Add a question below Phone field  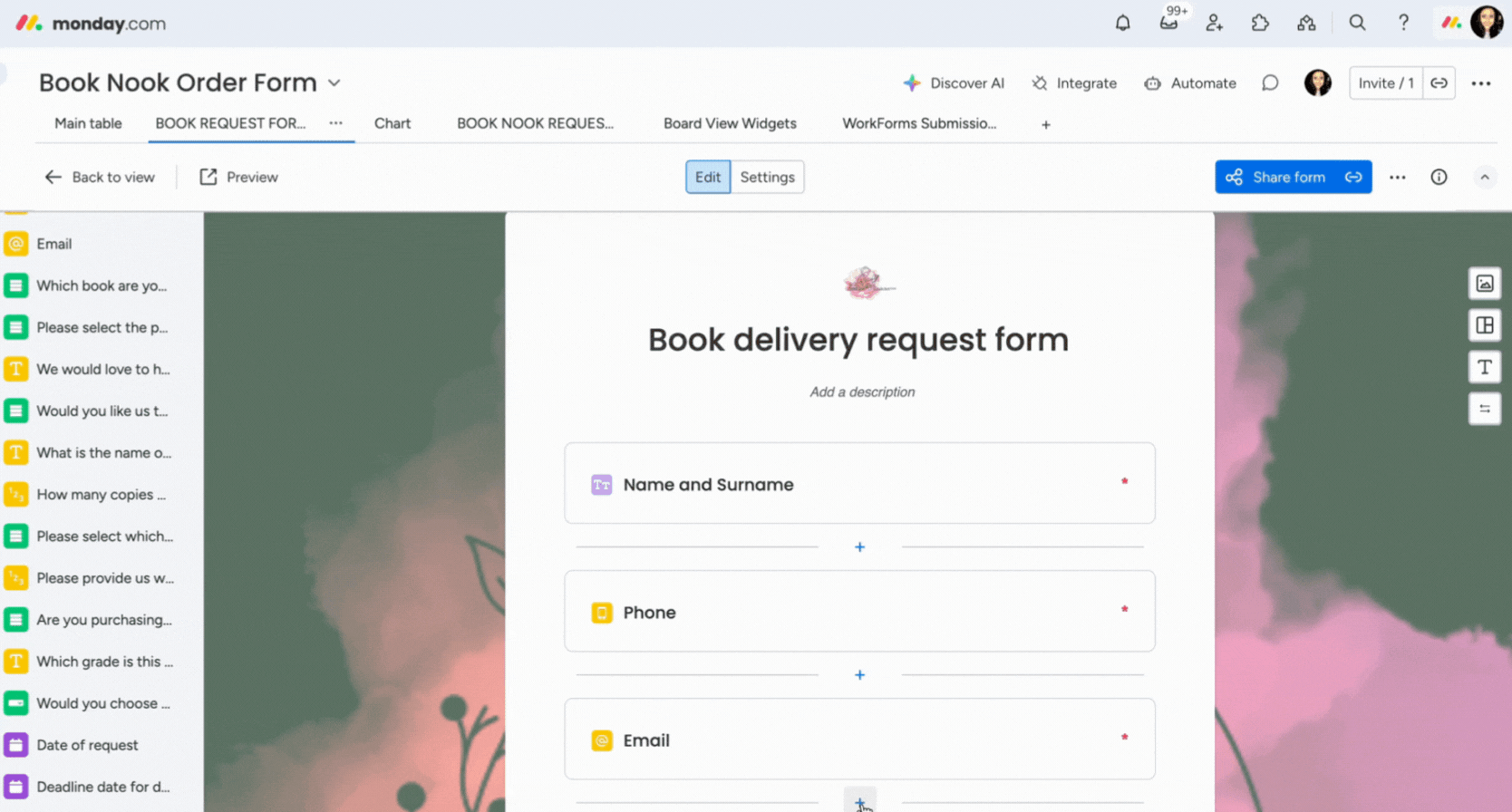(x=859, y=675)
